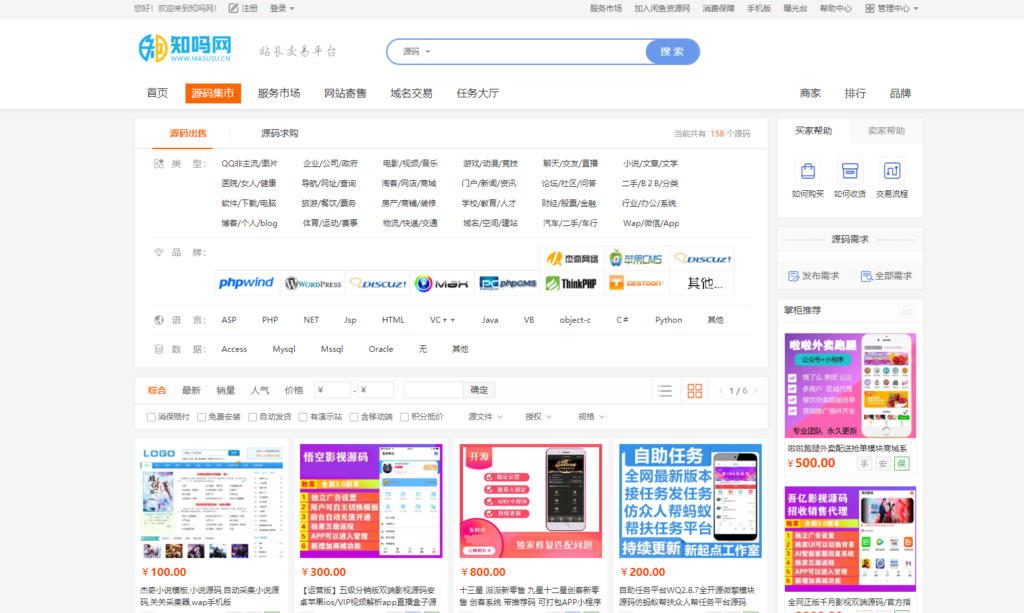This screenshot has height=613, width=1024.
Task: Open the 交易流程 process icon
Action: (891, 170)
